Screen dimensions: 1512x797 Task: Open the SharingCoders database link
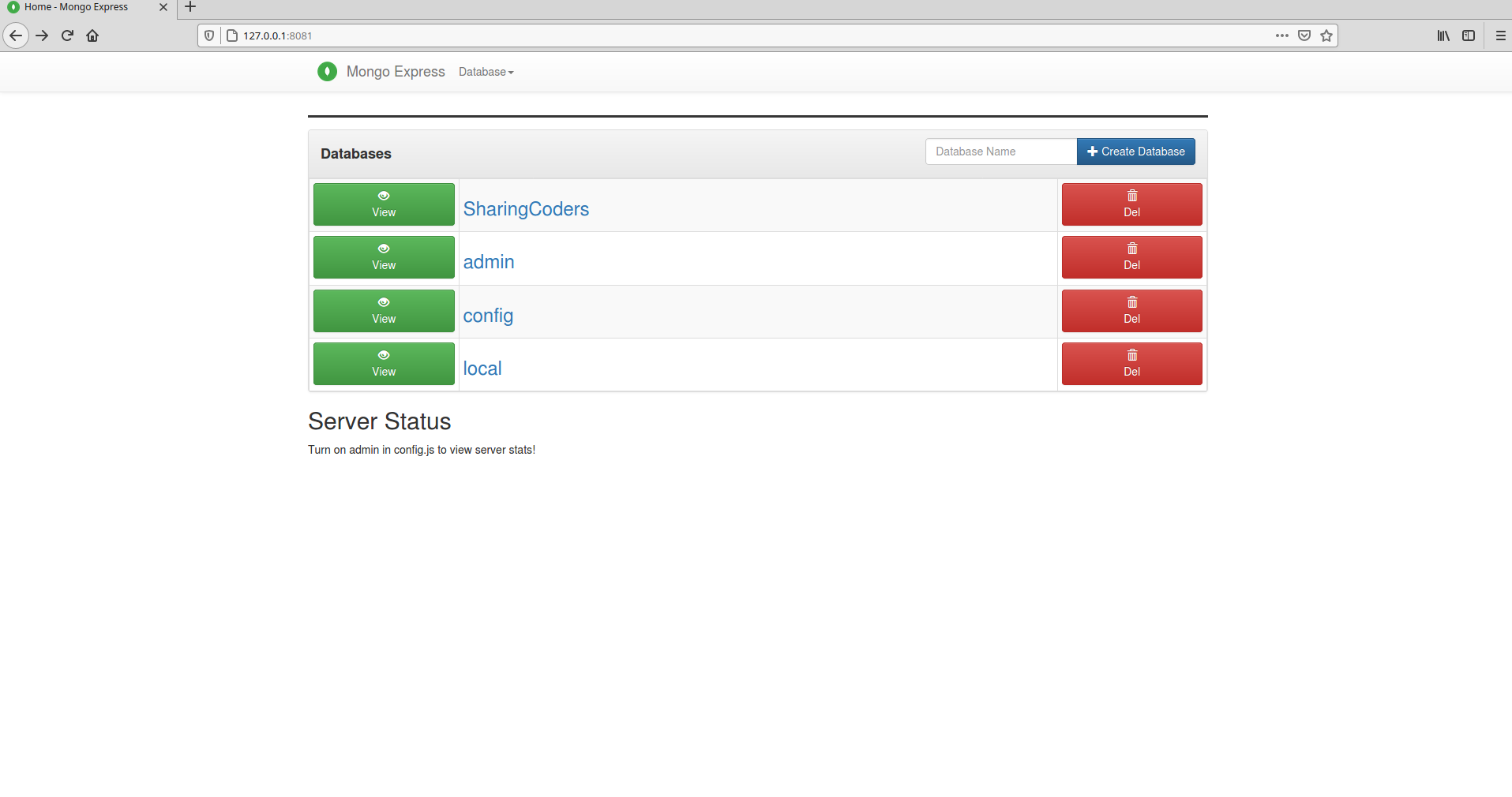point(526,209)
